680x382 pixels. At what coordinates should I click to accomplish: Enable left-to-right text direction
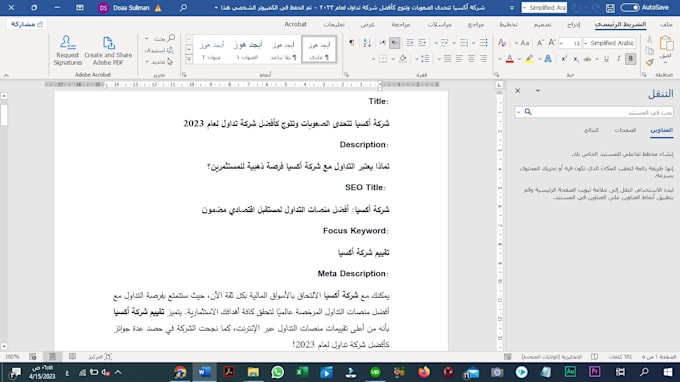pyautogui.click(x=382, y=42)
